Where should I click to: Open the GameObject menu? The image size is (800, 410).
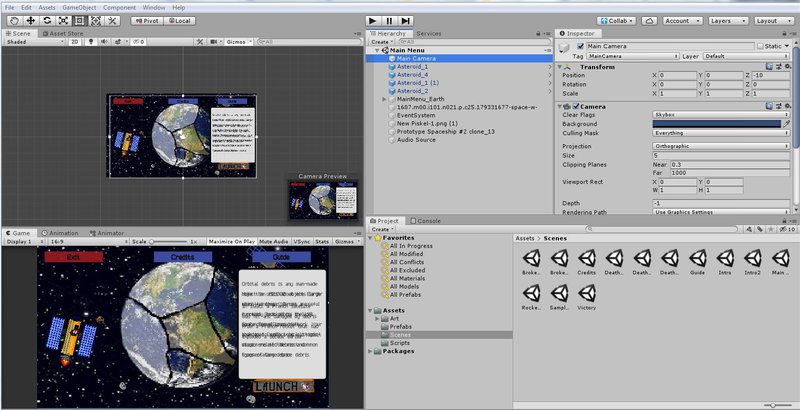(78, 7)
